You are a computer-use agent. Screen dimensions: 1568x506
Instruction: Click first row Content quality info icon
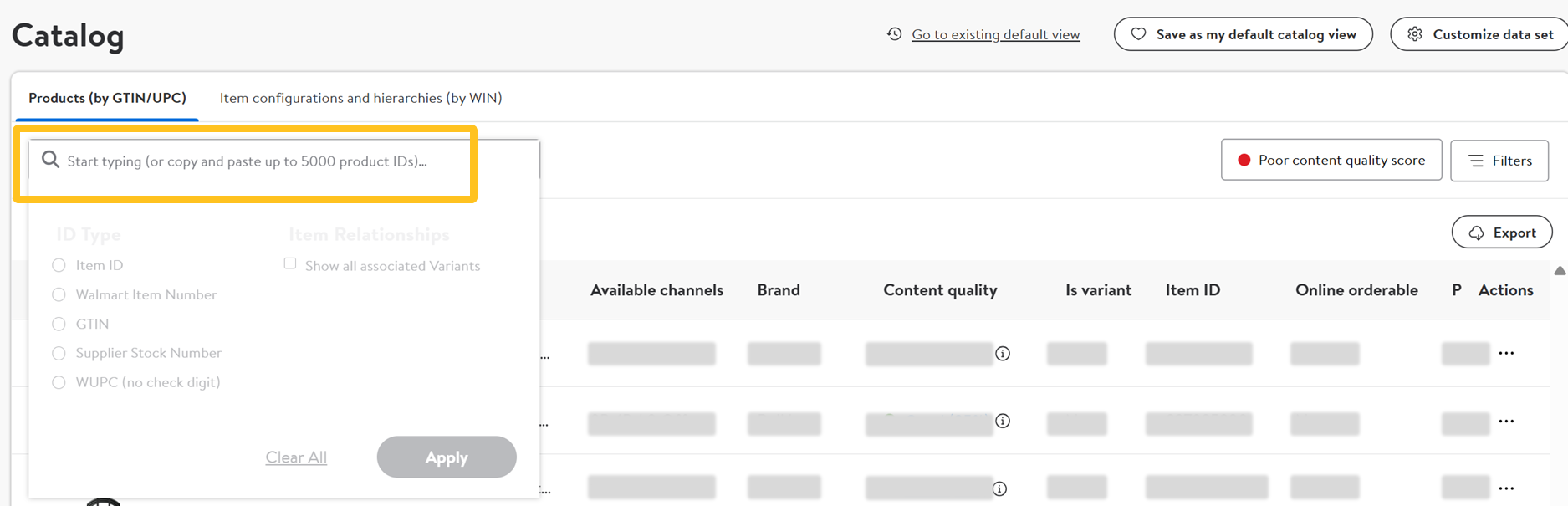[1003, 354]
